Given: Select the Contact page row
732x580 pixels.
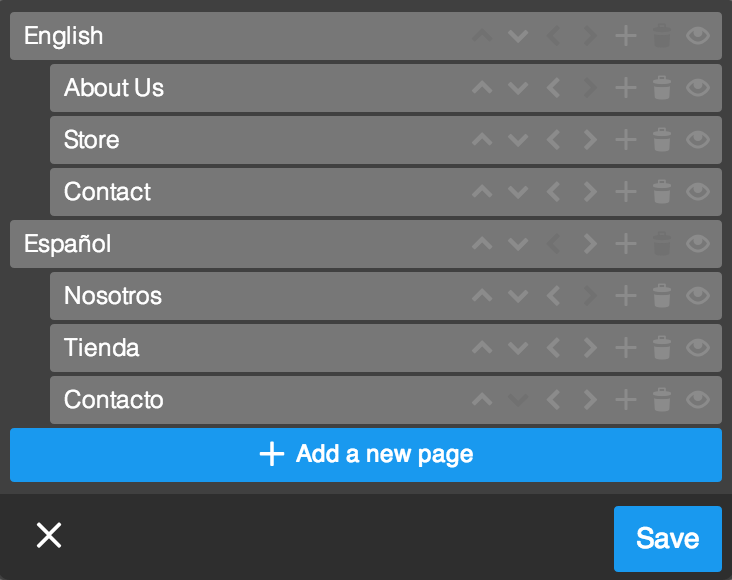Looking at the screenshot, I should [220, 192].
